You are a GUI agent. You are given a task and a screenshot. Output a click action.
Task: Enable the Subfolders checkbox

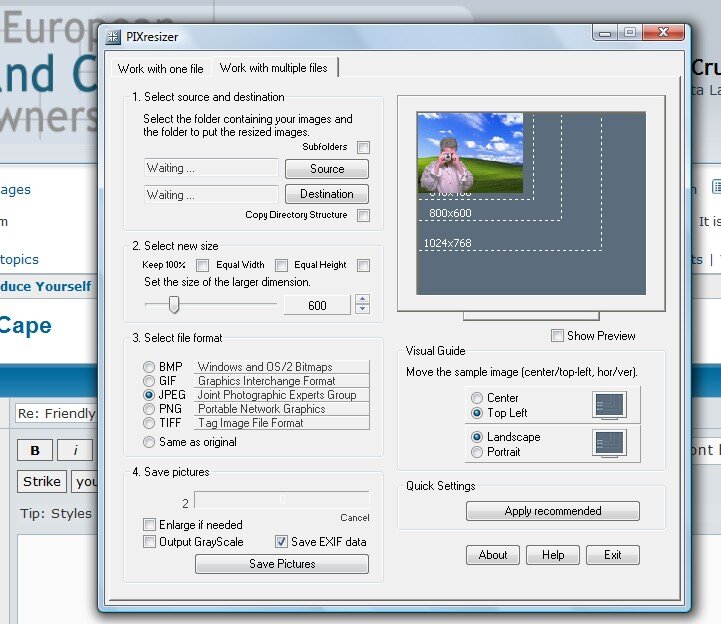363,147
